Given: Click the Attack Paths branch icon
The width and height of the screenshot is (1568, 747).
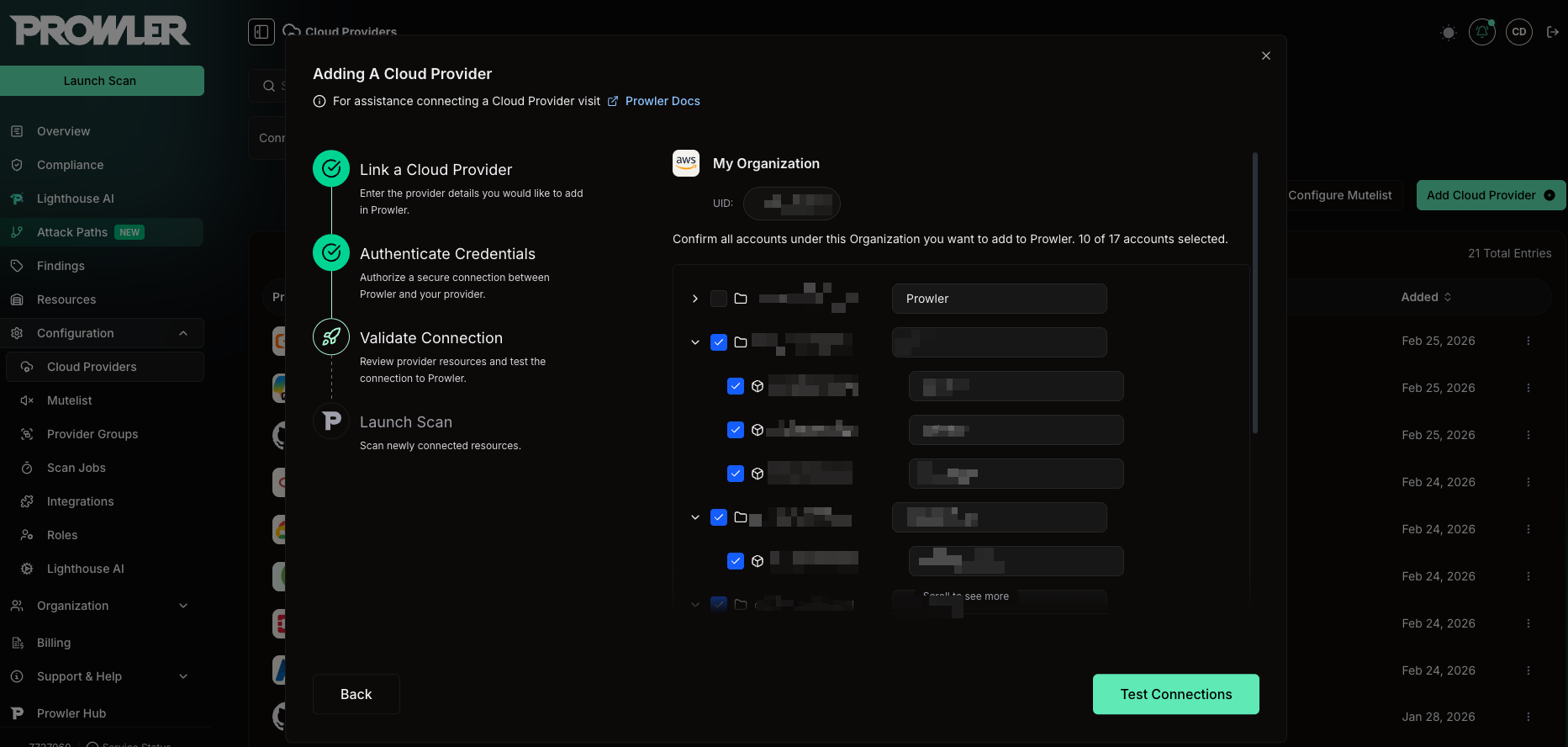Looking at the screenshot, I should (x=17, y=232).
